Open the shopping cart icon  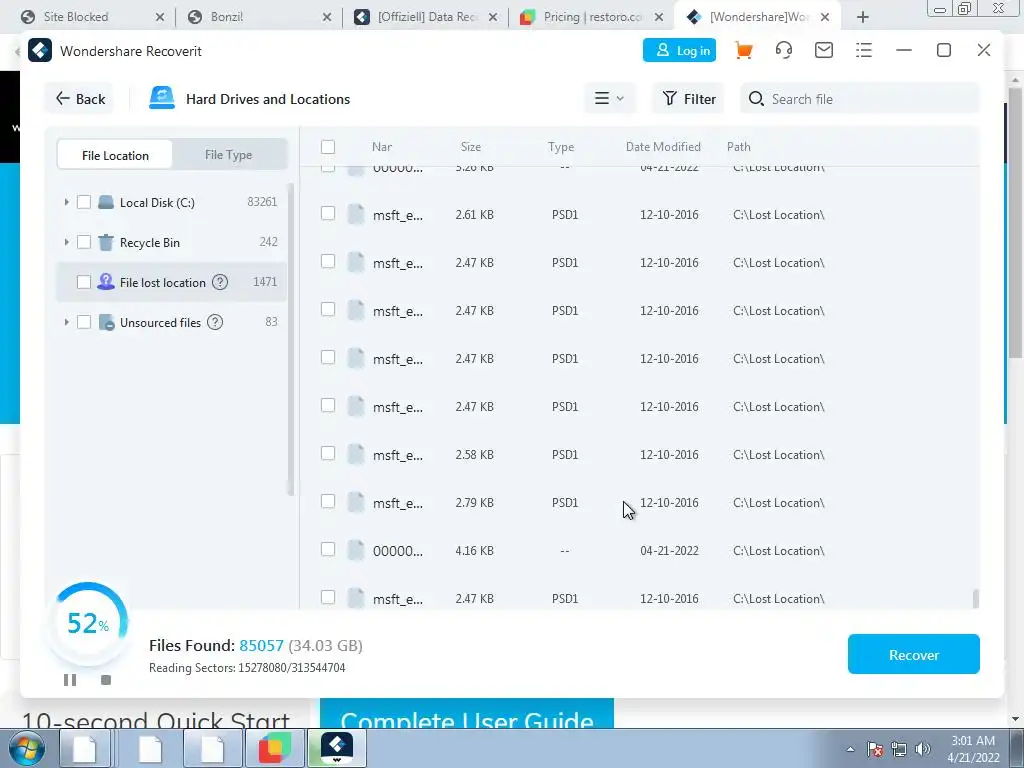[743, 50]
